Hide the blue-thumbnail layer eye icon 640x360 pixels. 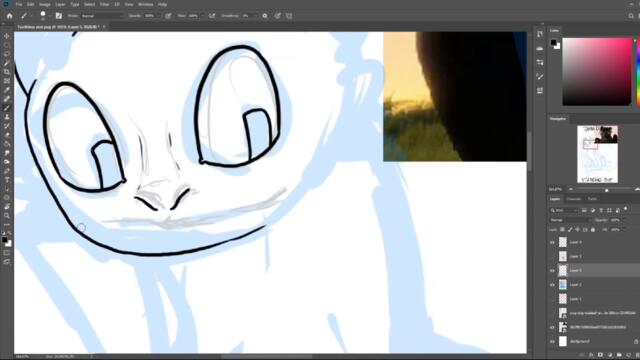(552, 285)
